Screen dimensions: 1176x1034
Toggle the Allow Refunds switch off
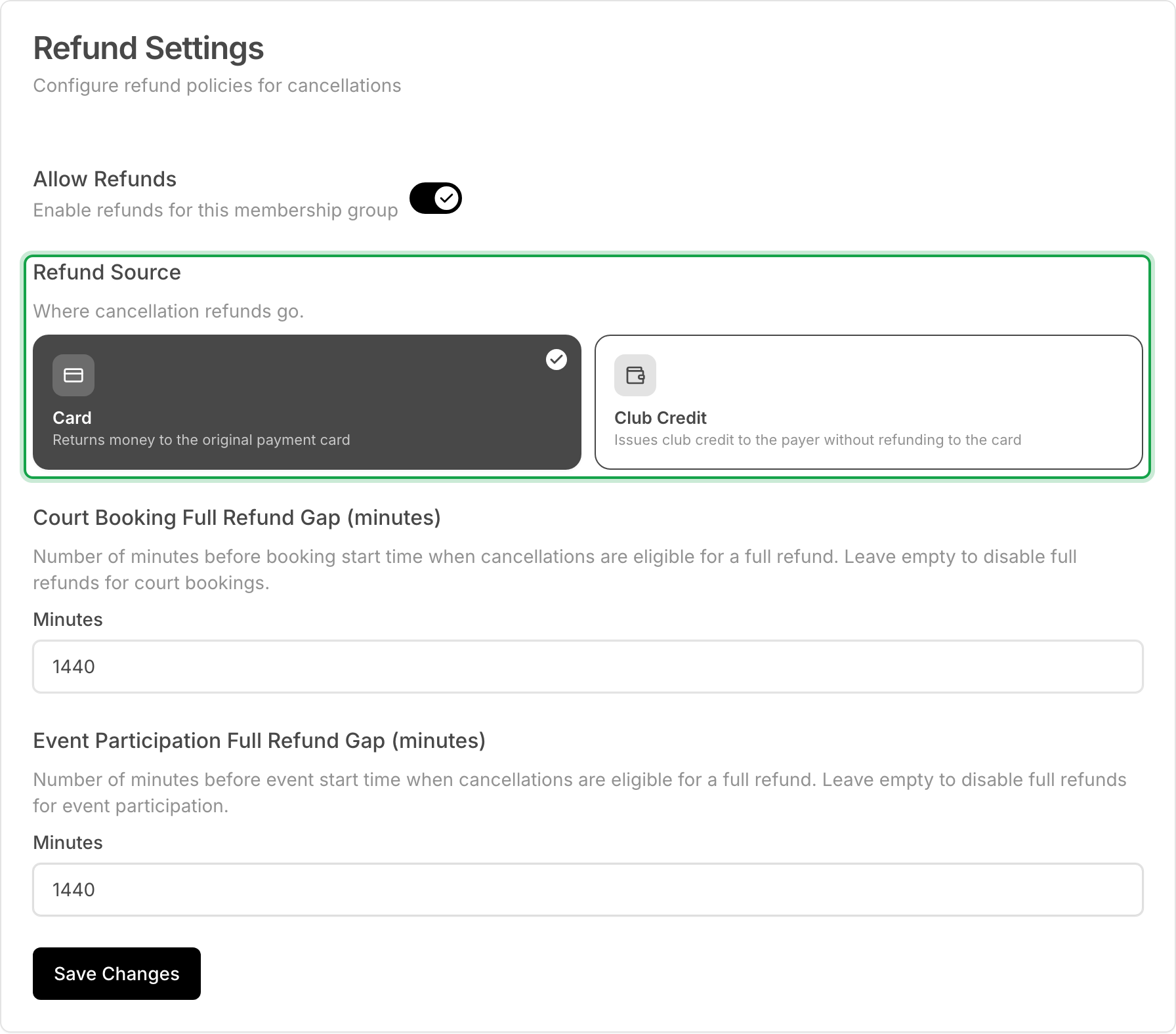coord(436,198)
